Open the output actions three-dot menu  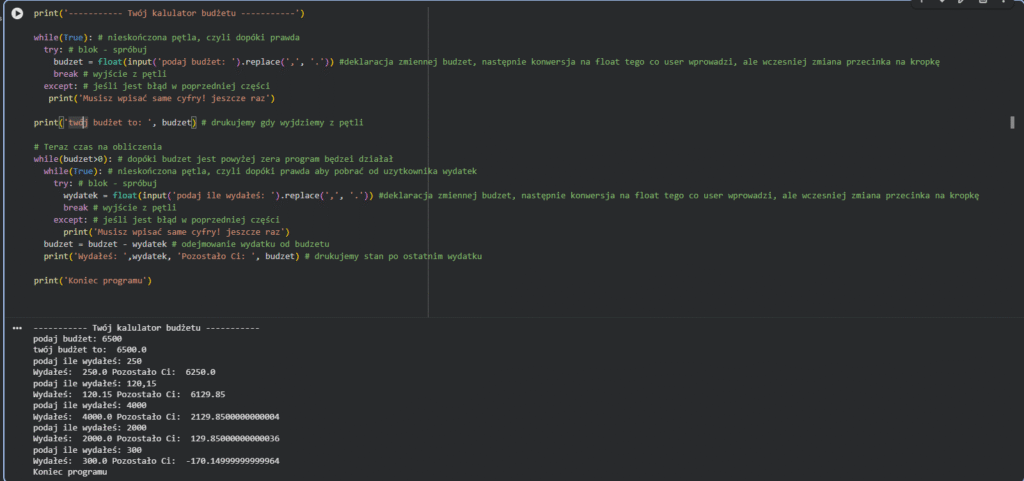click(x=17, y=327)
